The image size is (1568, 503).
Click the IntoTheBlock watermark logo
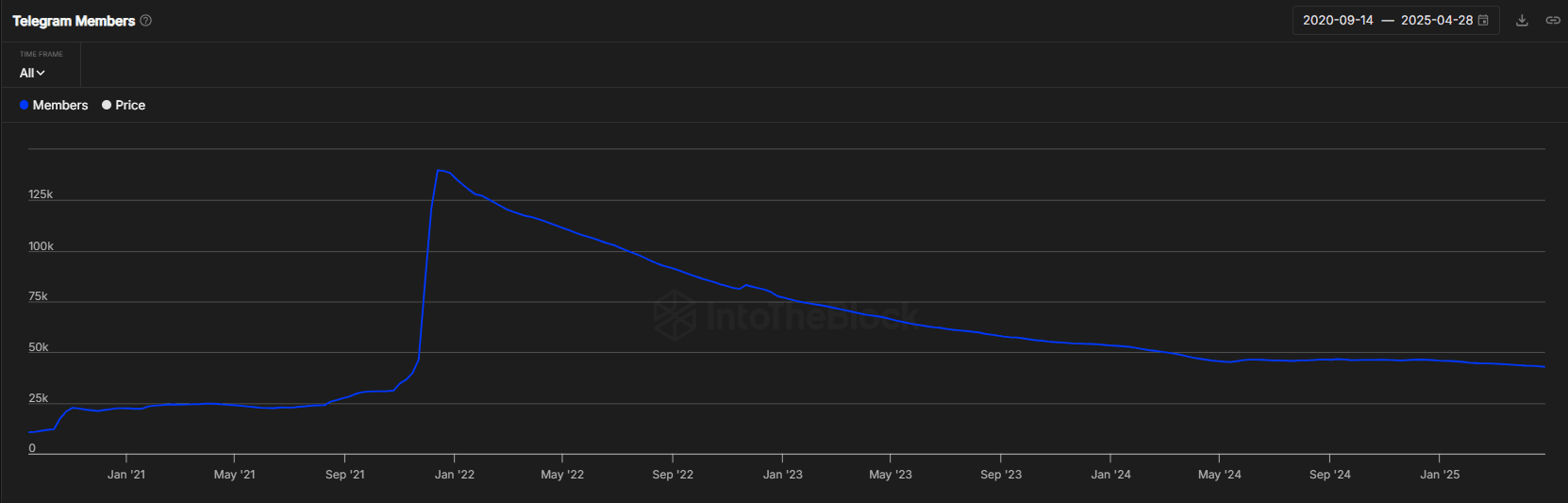pos(676,315)
